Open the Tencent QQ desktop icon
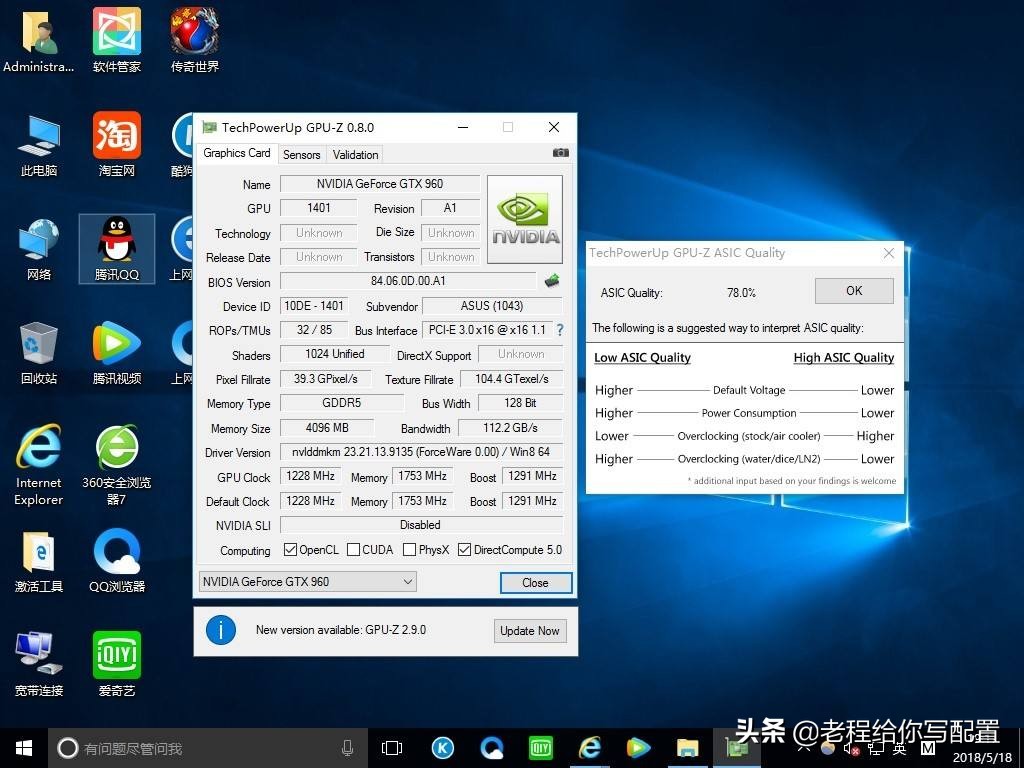 click(x=117, y=240)
